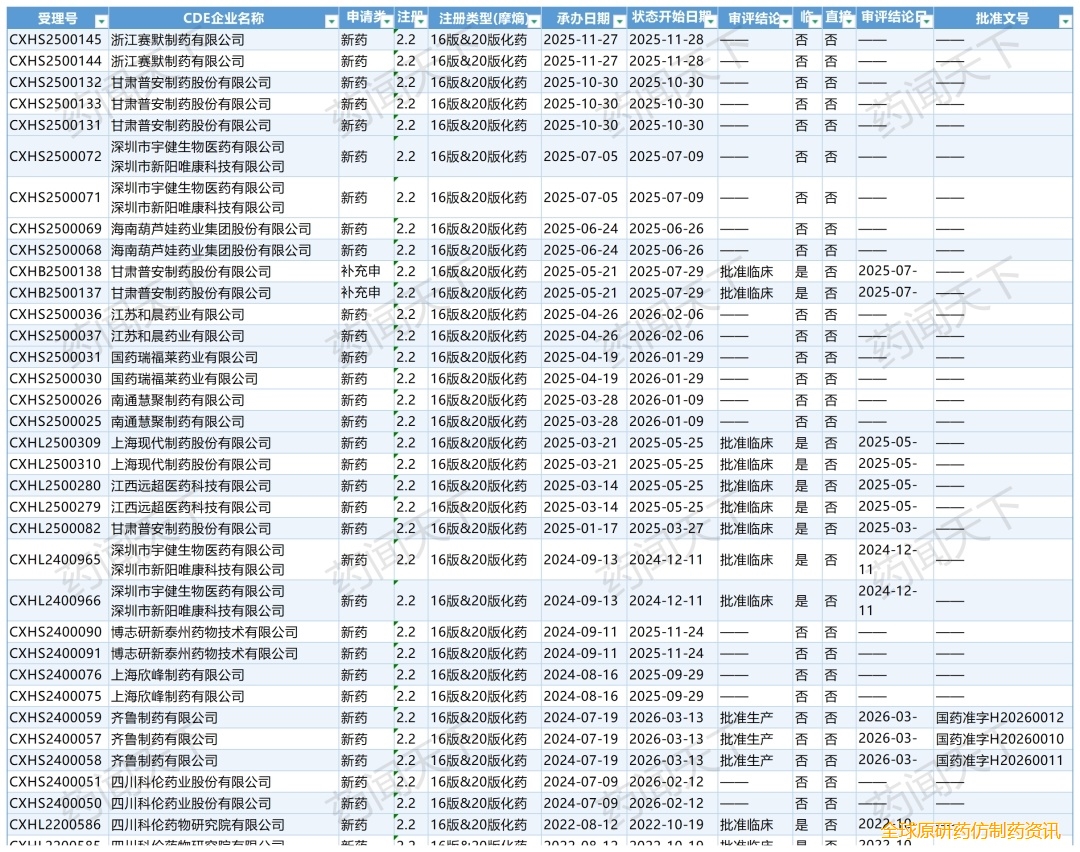Click the 补充申 cell for CXHB2500137
Viewport: 1080px width, 852px height.
point(360,293)
